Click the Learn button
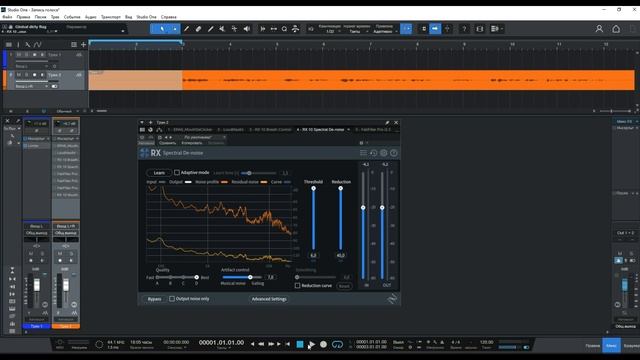The image size is (640, 360). [x=159, y=173]
